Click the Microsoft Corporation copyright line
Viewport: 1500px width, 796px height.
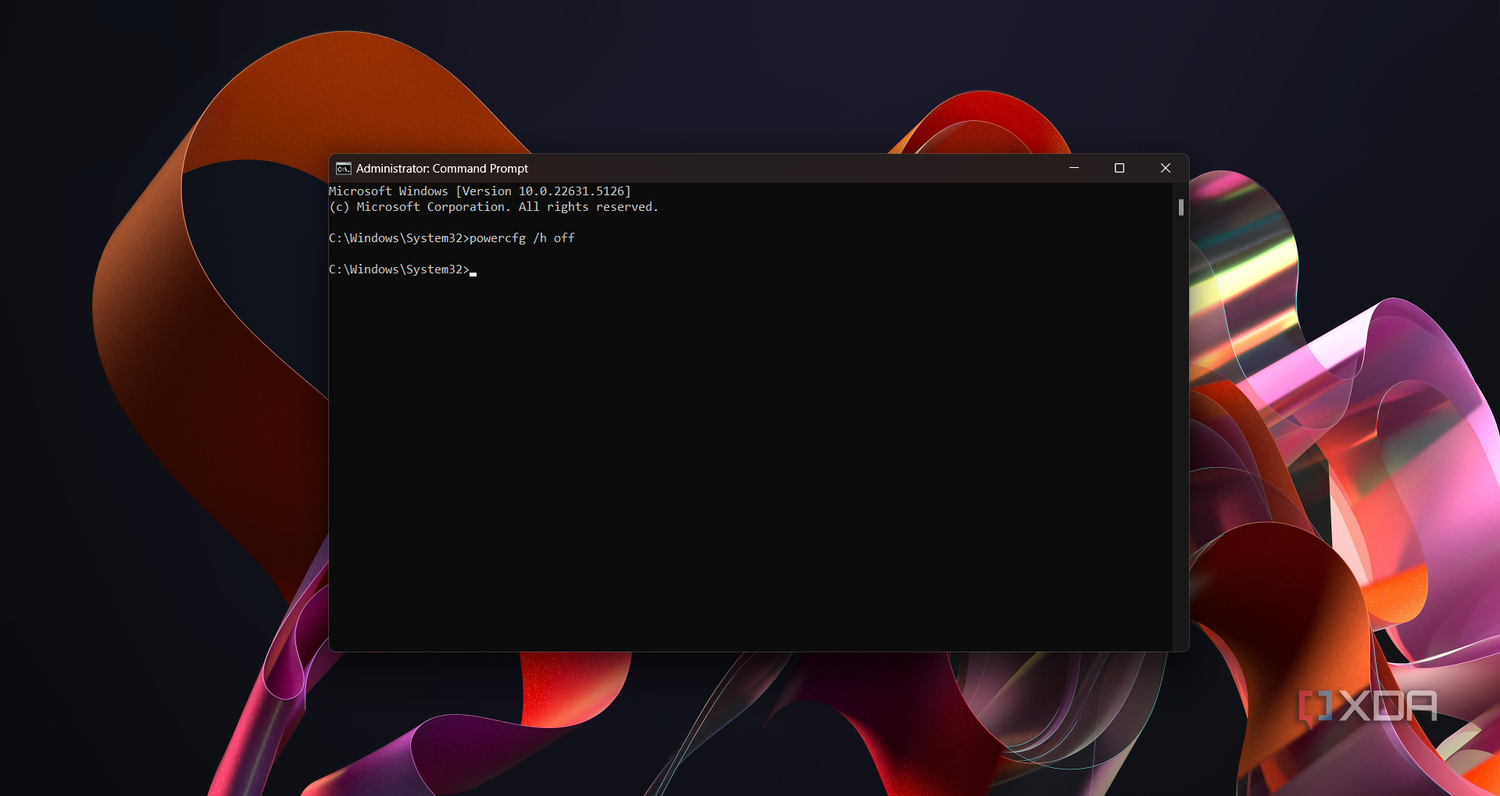(x=494, y=207)
